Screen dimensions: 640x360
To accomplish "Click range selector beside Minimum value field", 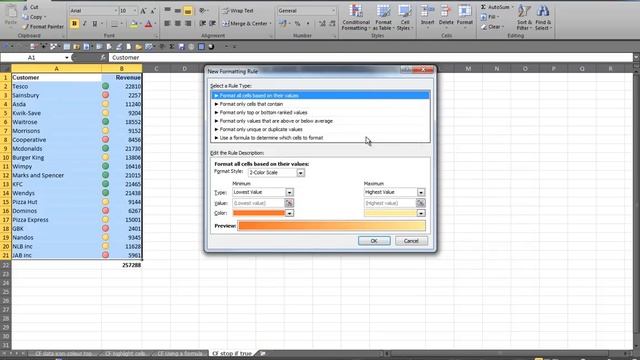I will click(289, 203).
